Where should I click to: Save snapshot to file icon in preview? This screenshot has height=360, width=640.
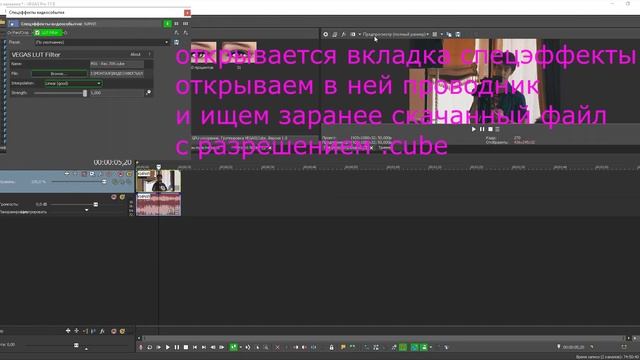click(x=458, y=35)
